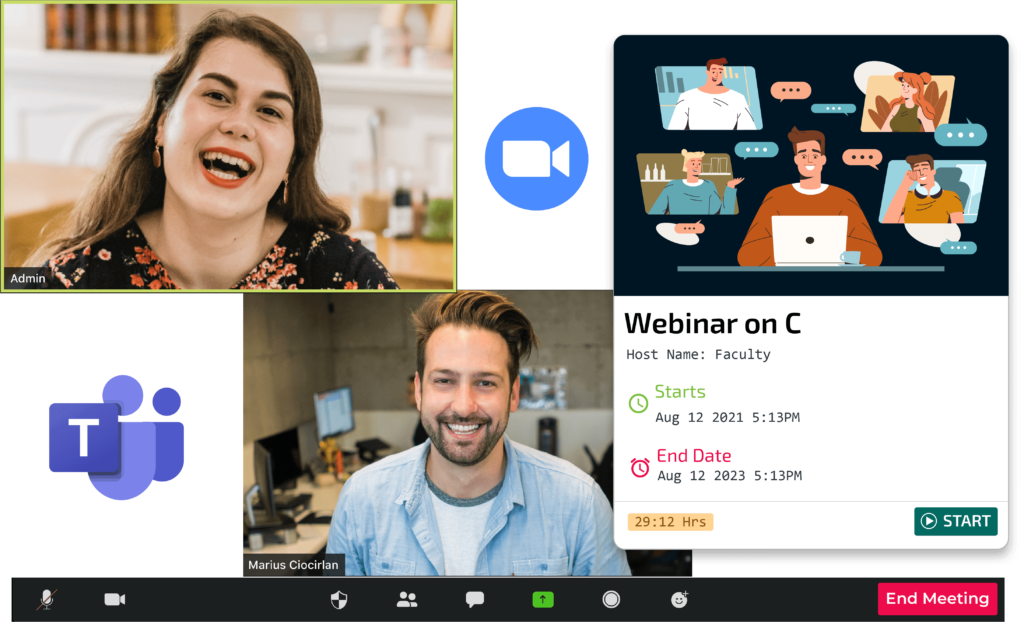Open the Reactions smiley menu
The height and width of the screenshot is (622, 1024).
(680, 599)
